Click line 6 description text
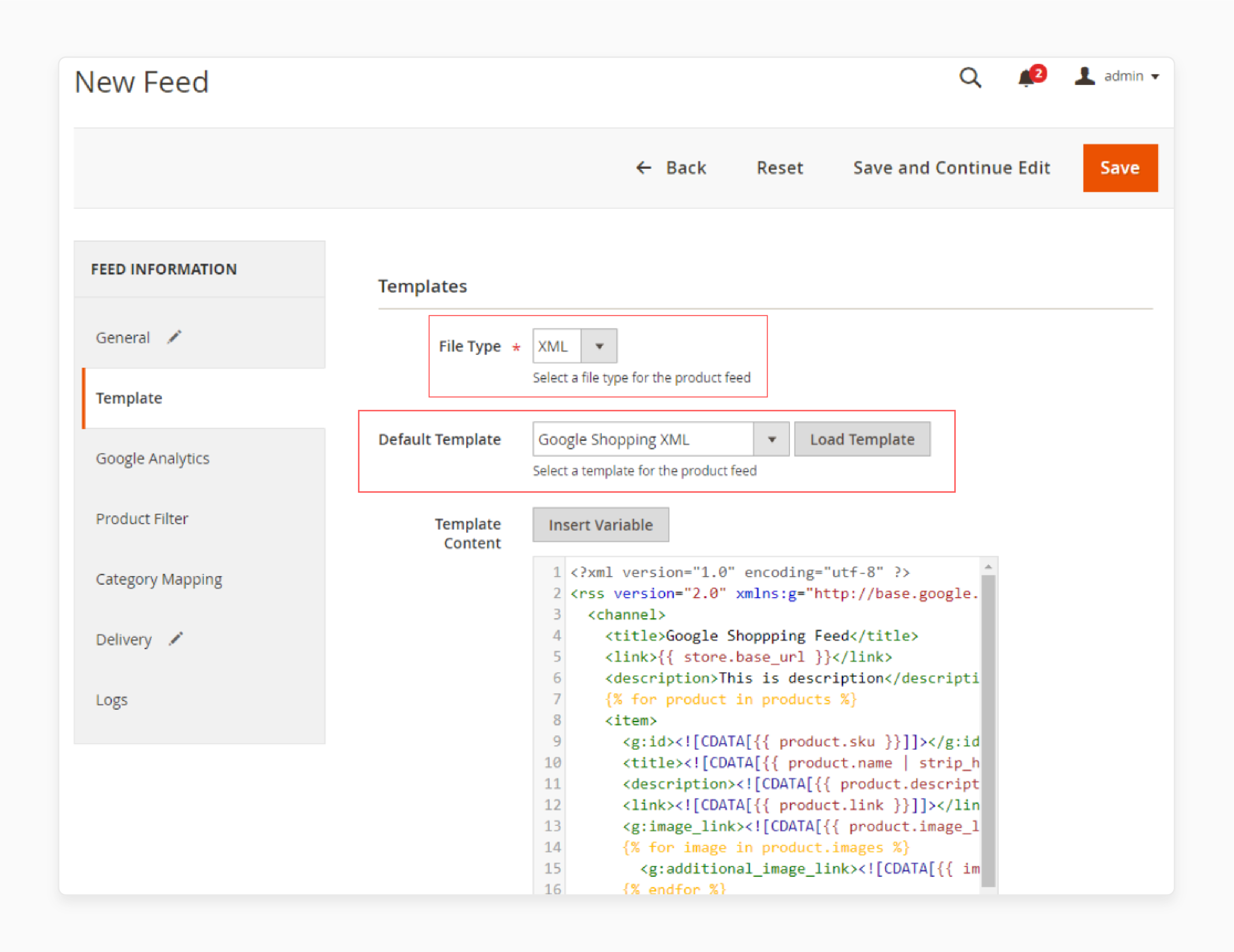Screen dimensions: 1234x952 pos(792,678)
